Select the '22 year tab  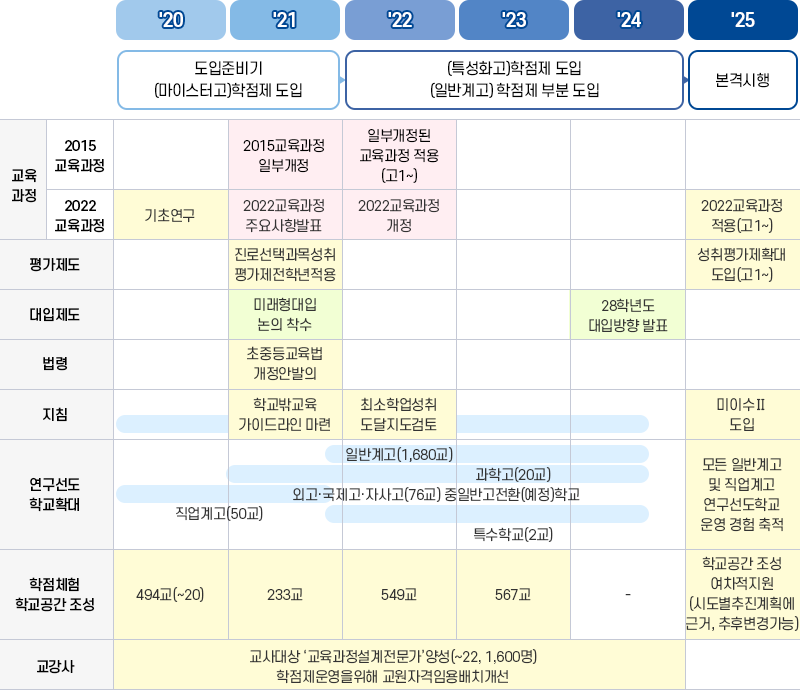pyautogui.click(x=400, y=20)
